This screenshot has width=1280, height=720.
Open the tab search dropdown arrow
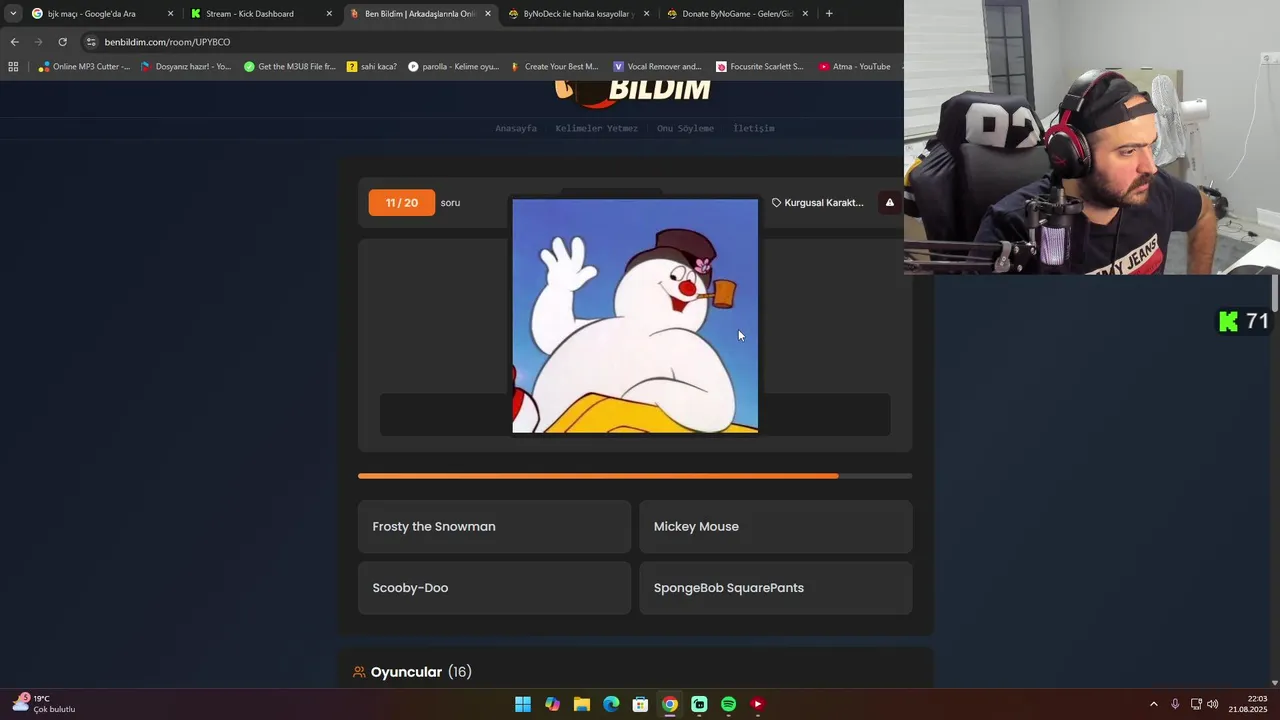click(x=12, y=14)
